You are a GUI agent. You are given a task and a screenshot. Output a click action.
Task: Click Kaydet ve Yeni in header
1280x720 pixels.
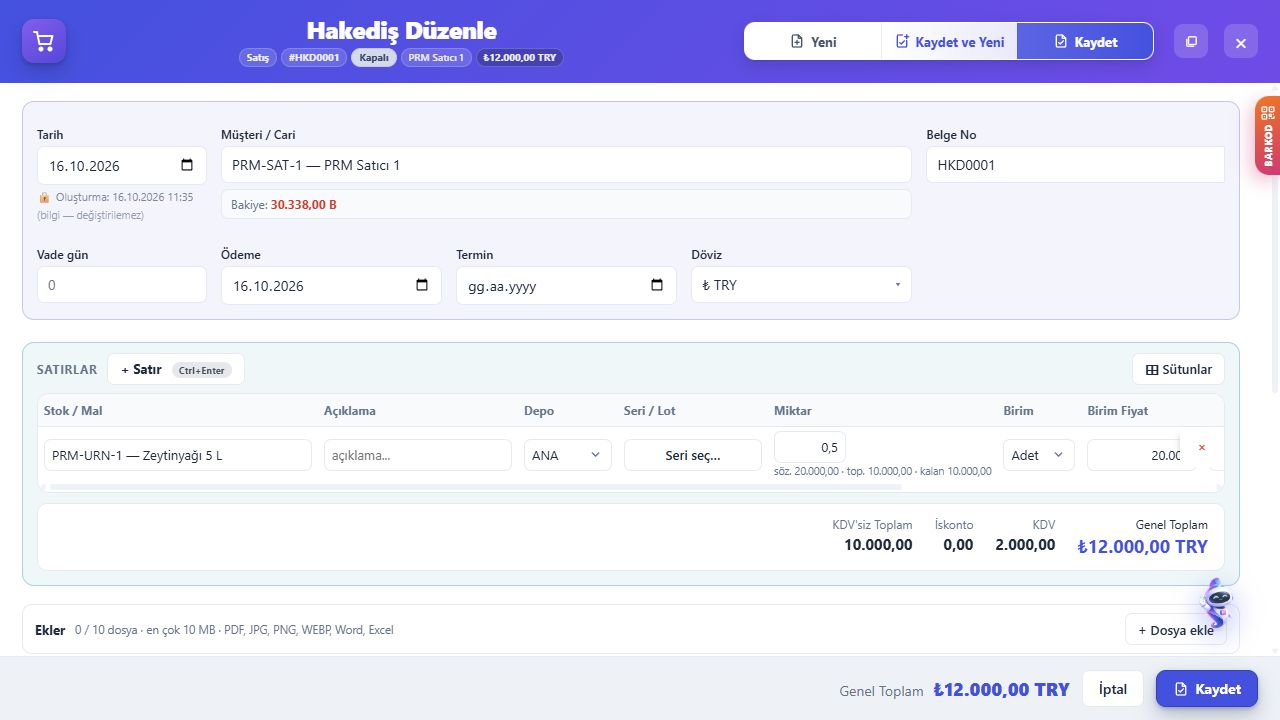tap(949, 42)
